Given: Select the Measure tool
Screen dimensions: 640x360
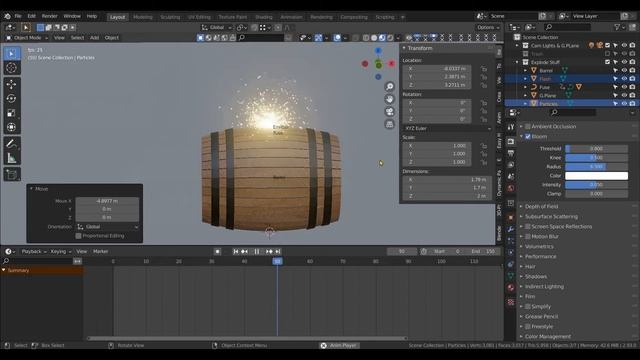Looking at the screenshot, I should 12,158.
